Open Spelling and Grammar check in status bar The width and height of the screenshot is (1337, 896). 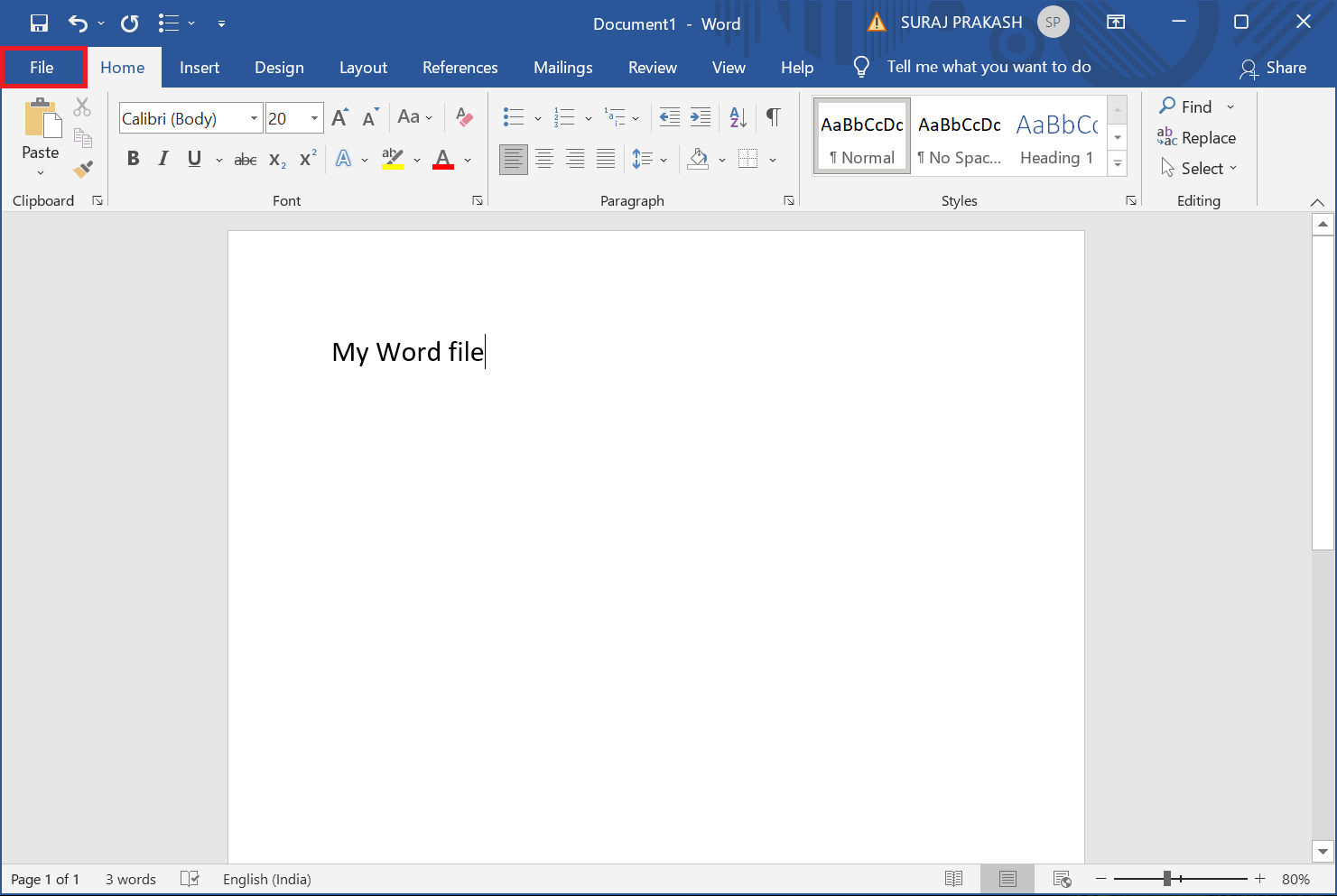tap(190, 879)
